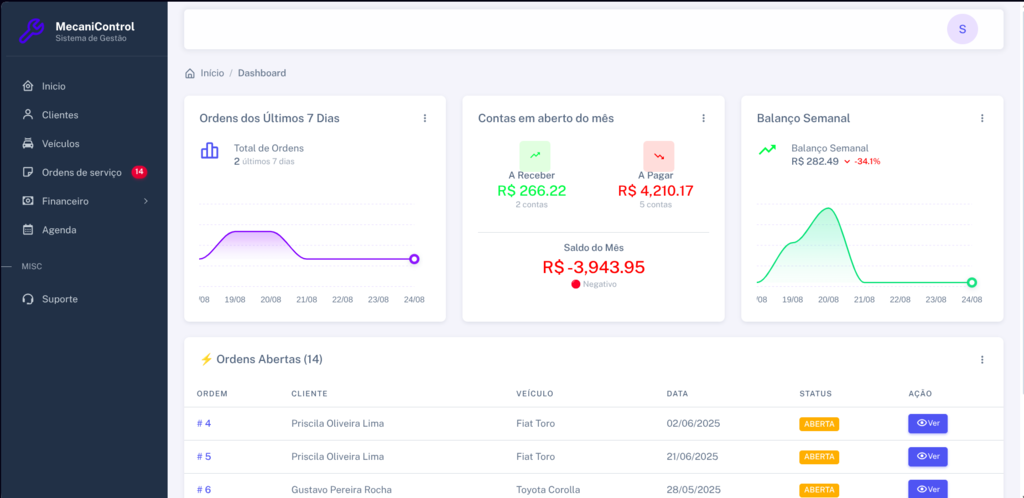Click the MecaniControl wrench logo icon

tap(32, 31)
